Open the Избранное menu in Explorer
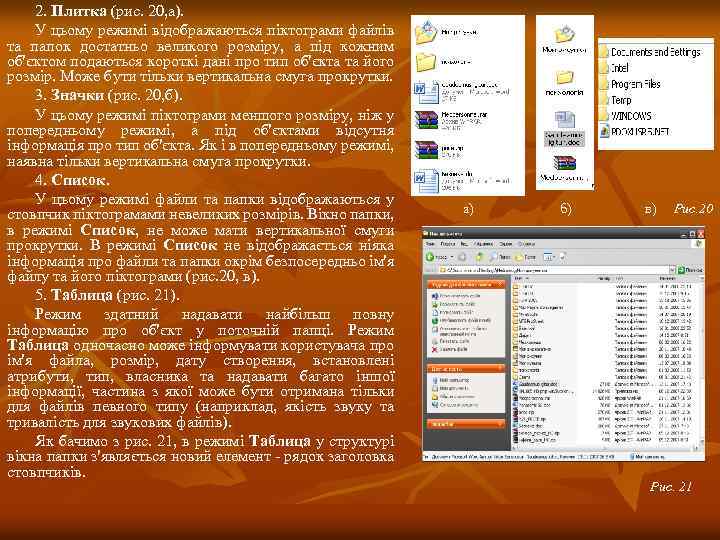The width and height of the screenshot is (720, 540). pos(484,244)
